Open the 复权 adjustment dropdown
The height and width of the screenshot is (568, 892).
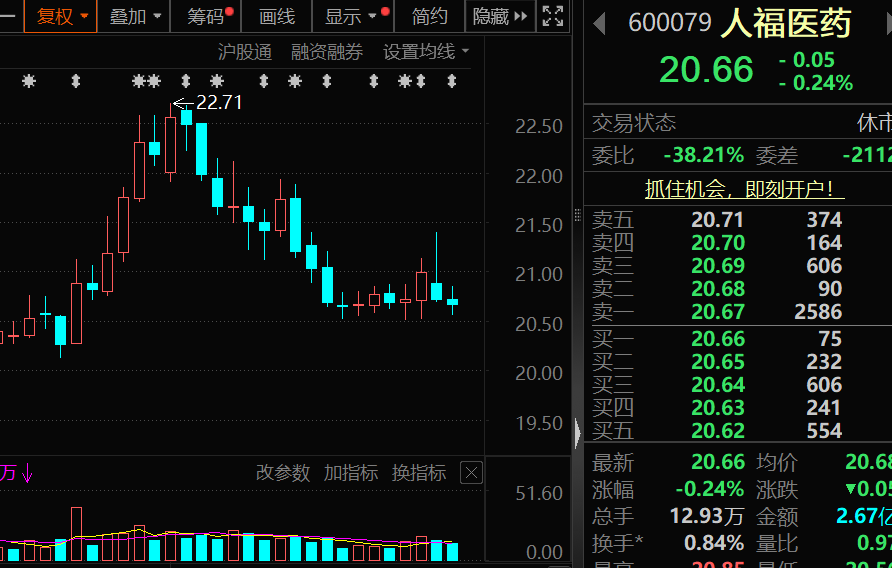61,16
